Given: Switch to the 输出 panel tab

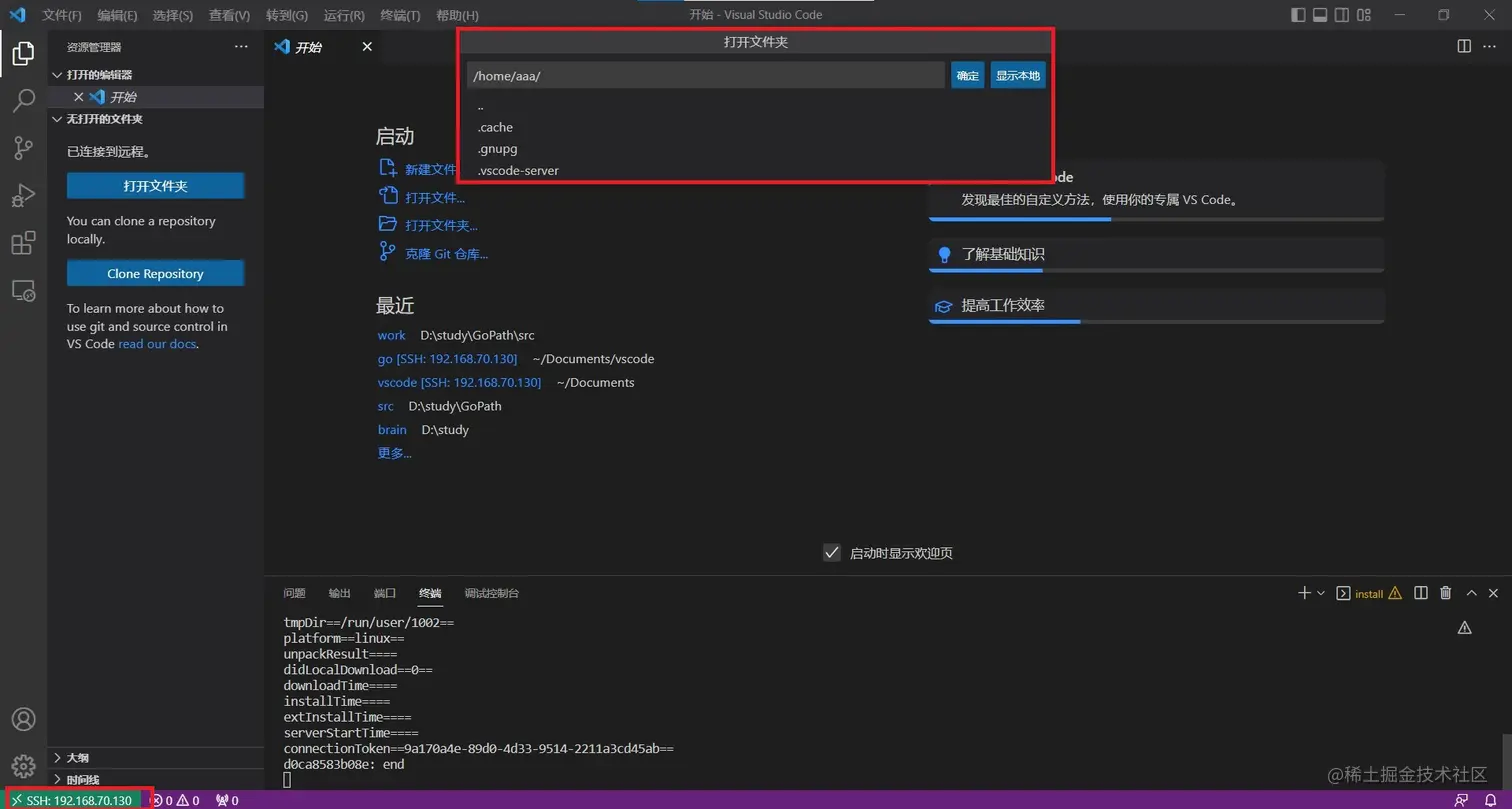Looking at the screenshot, I should coord(340,593).
